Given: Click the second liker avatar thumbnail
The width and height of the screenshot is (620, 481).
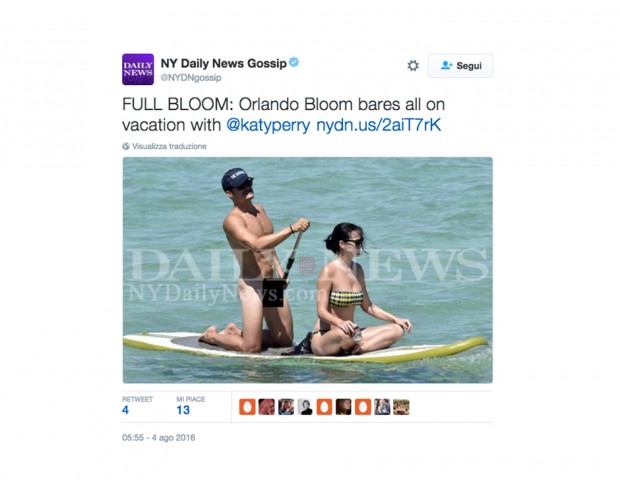Looking at the screenshot, I should click(267, 407).
